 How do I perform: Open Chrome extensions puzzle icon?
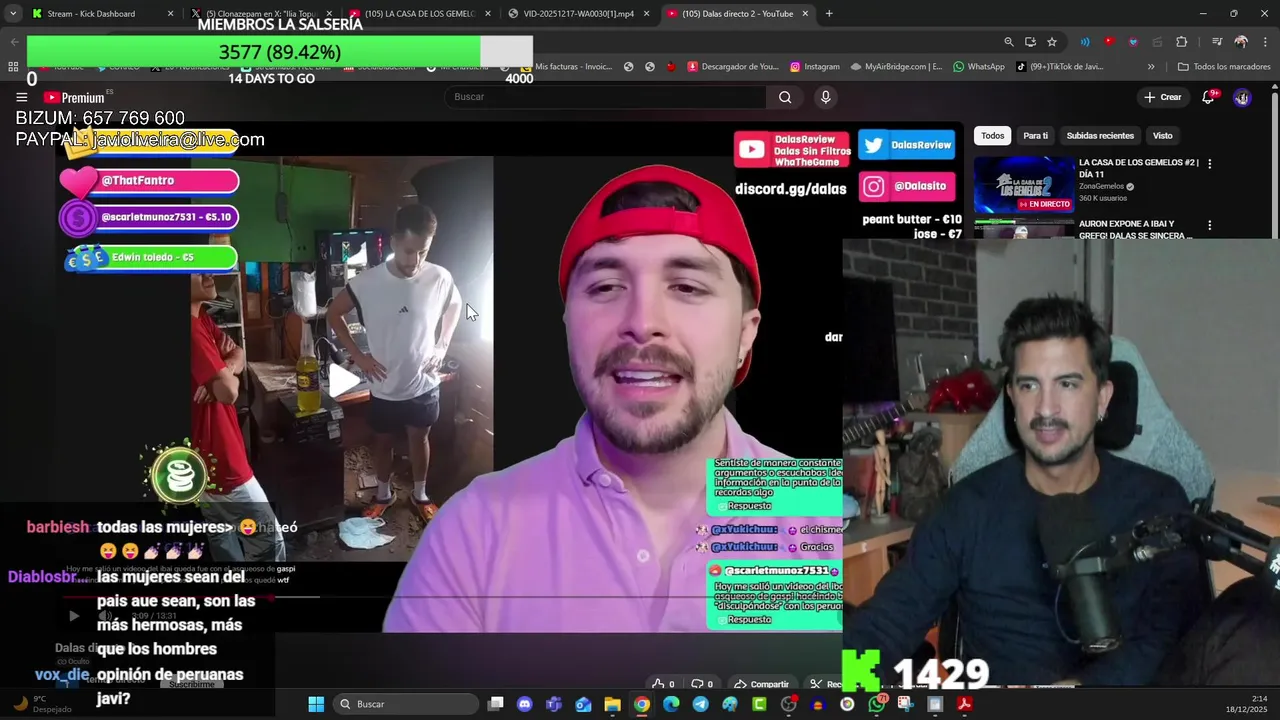click(x=1182, y=42)
